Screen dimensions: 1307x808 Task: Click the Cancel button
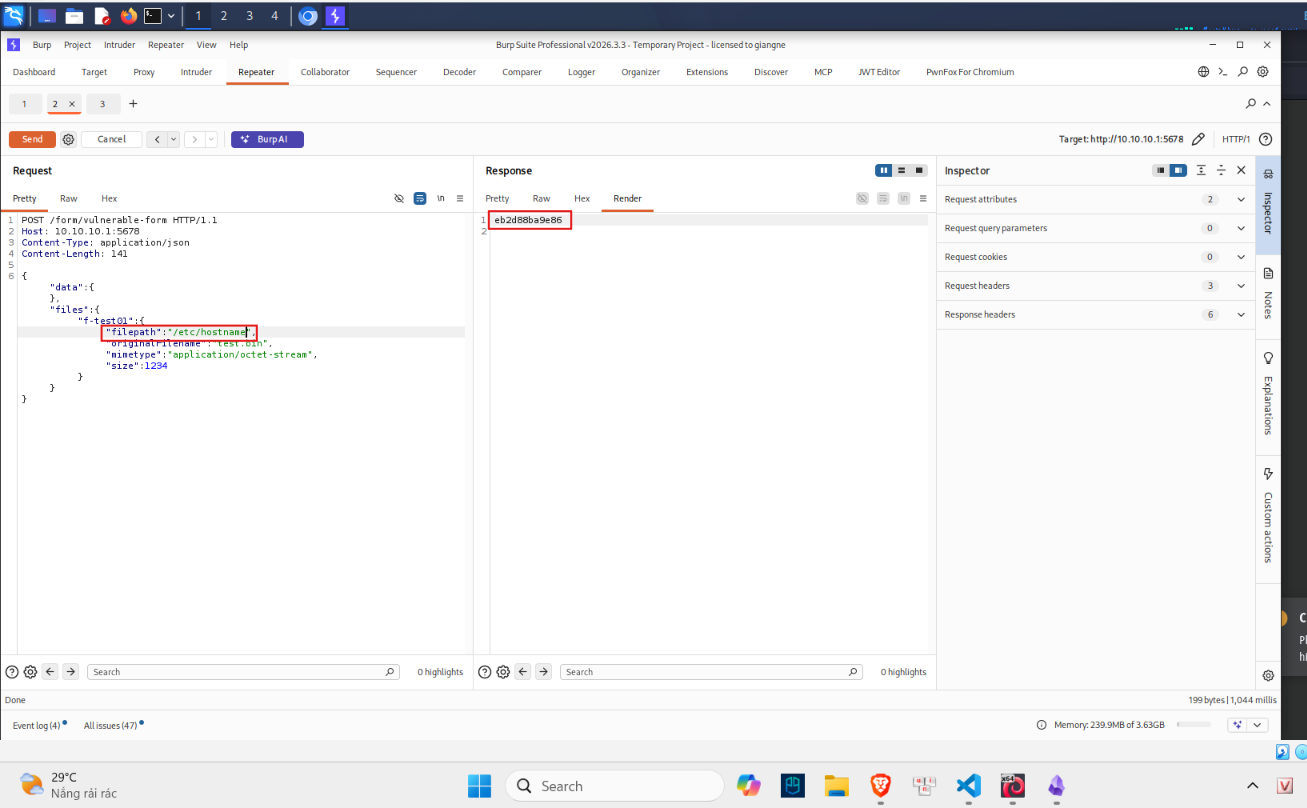click(x=112, y=139)
